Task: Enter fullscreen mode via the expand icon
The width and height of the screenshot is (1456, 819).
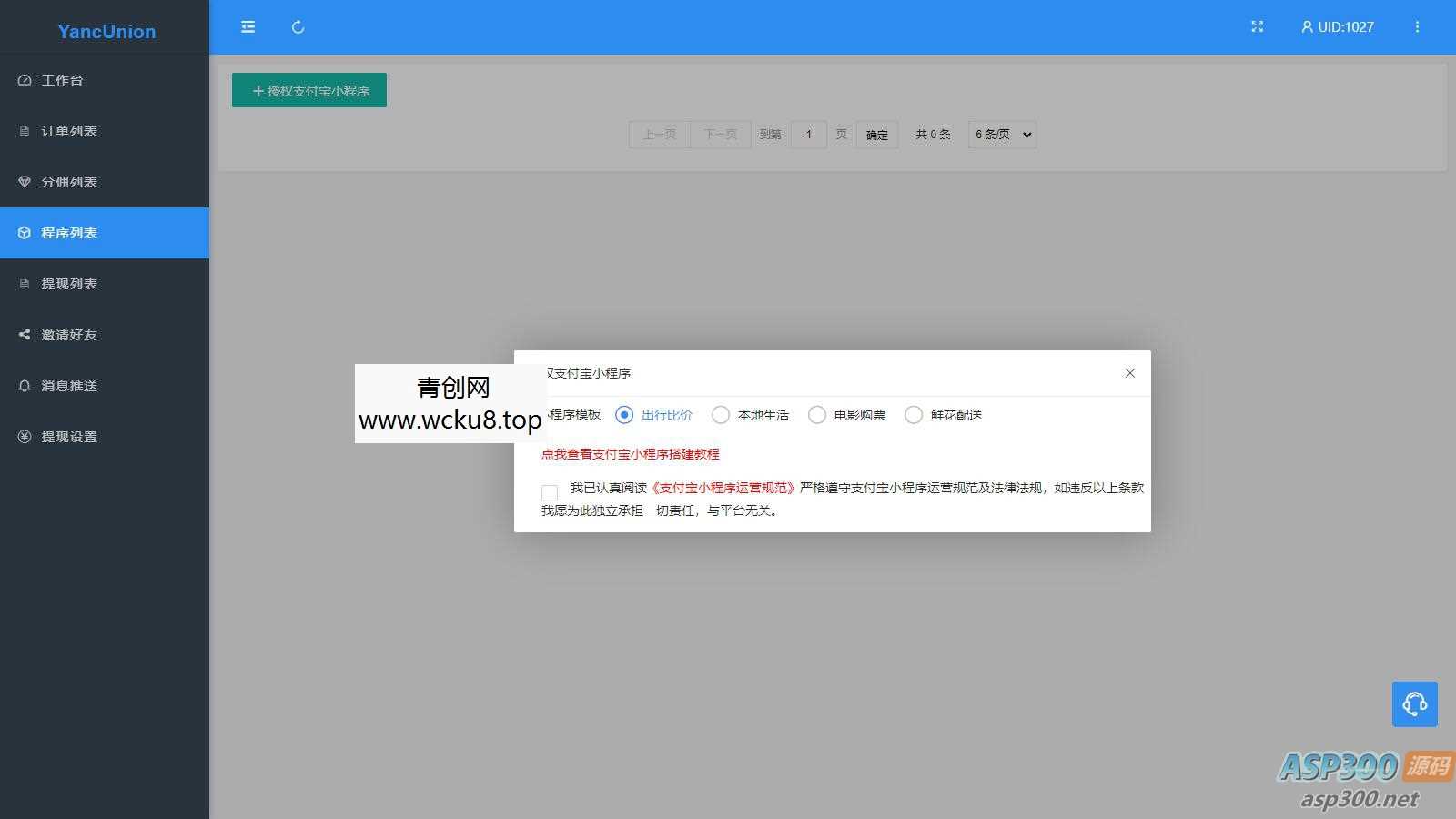Action: [1257, 27]
